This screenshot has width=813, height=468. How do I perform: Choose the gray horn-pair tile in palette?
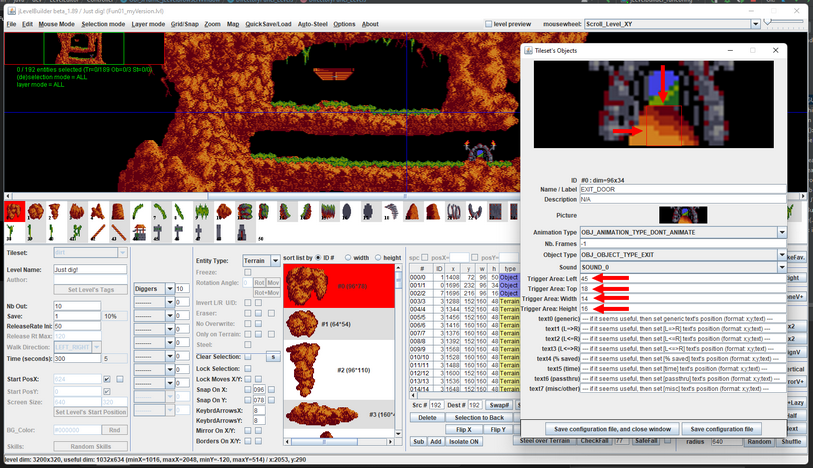point(474,211)
